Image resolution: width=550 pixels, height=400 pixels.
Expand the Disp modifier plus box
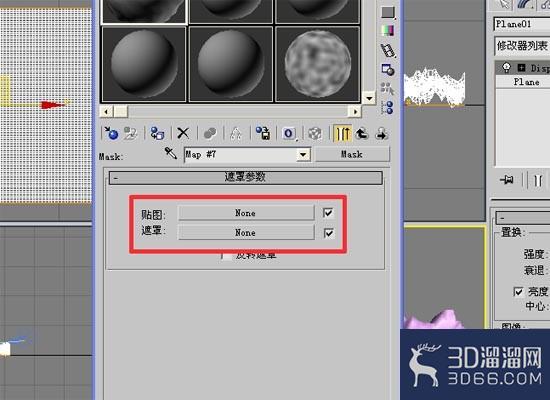tap(522, 68)
